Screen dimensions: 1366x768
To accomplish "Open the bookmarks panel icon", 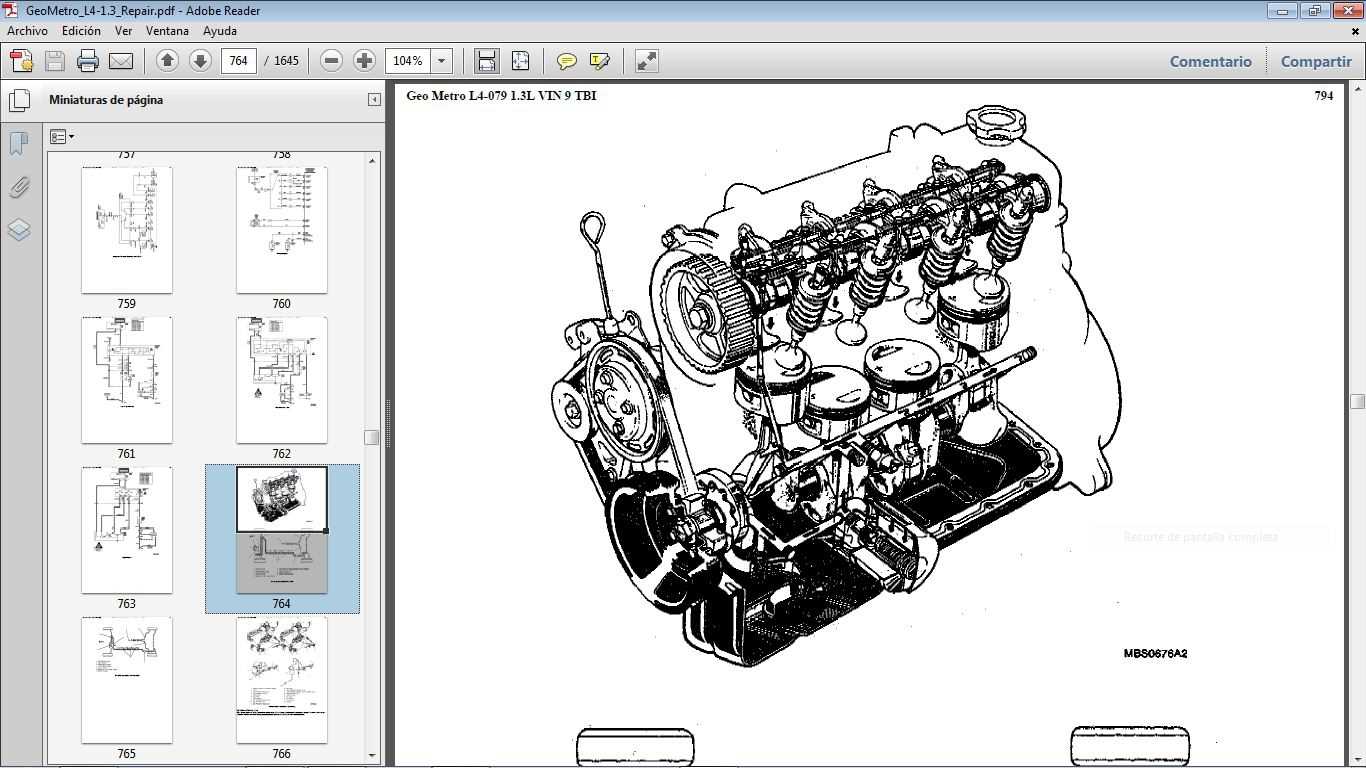I will (19, 143).
